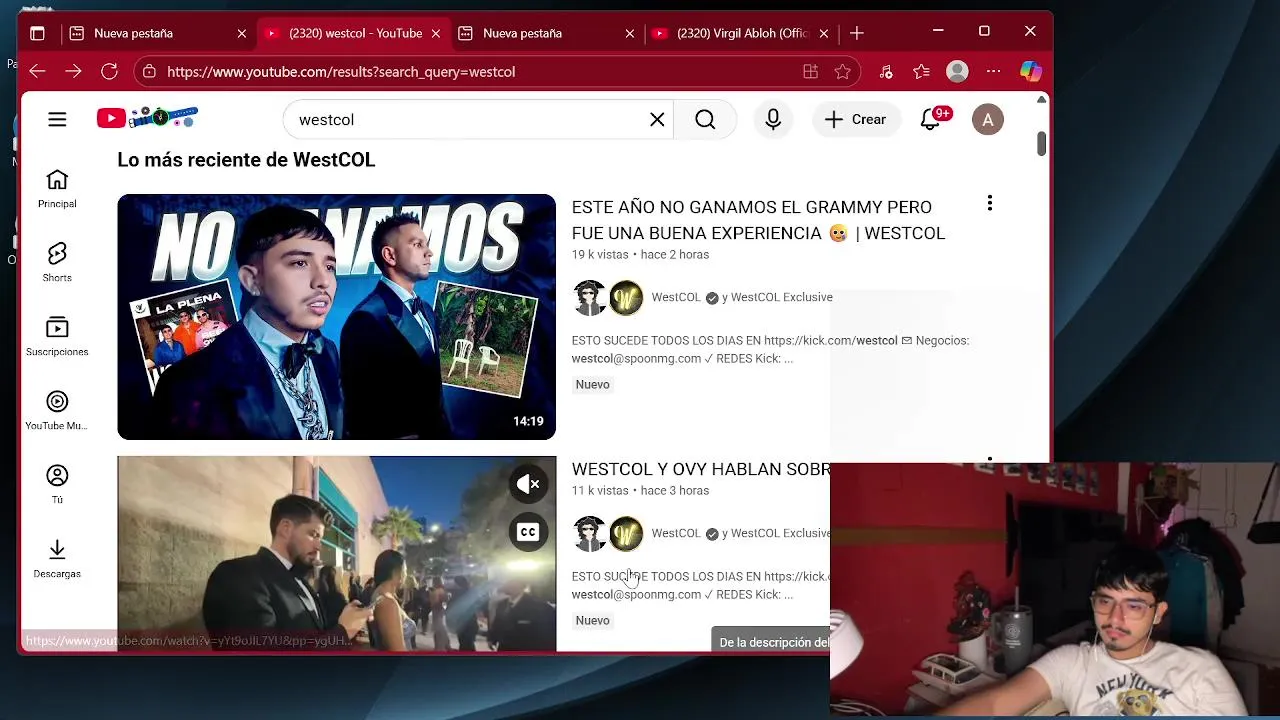Open Shorts in the sidebar
The height and width of the screenshot is (720, 1280).
(x=57, y=263)
